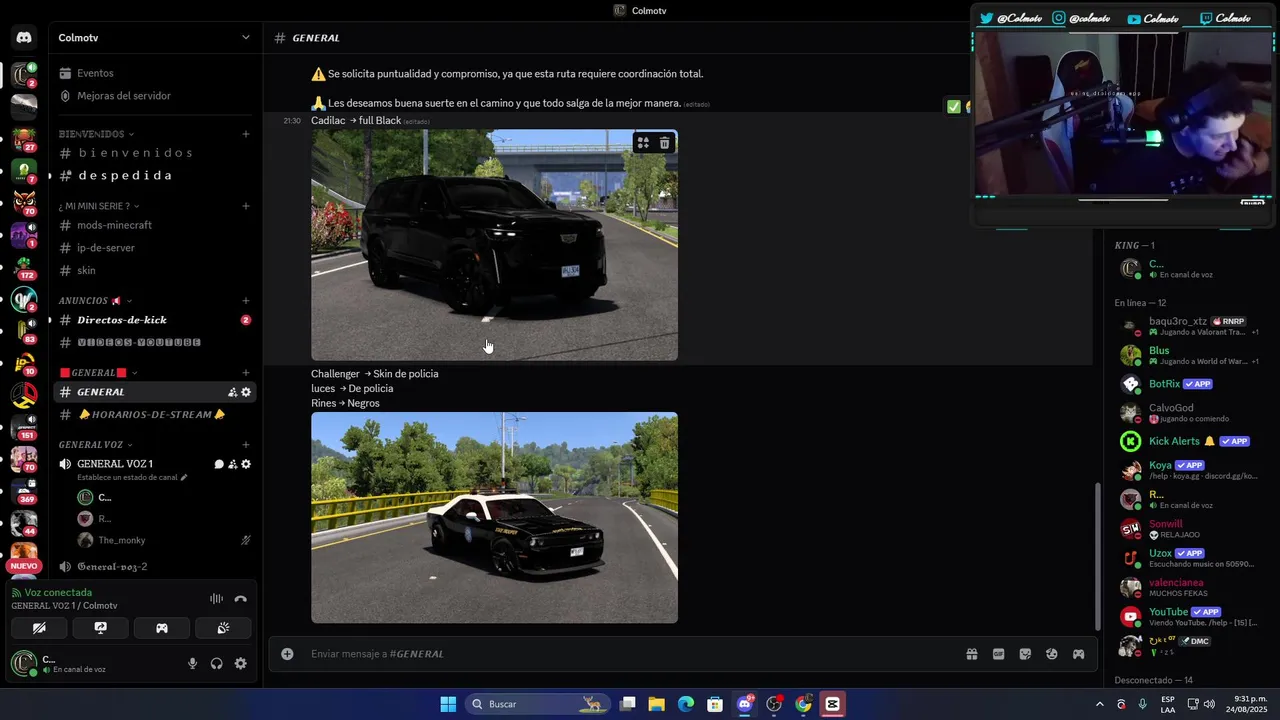
Task: Edit the voice channel status pencil
Action: click(x=183, y=478)
